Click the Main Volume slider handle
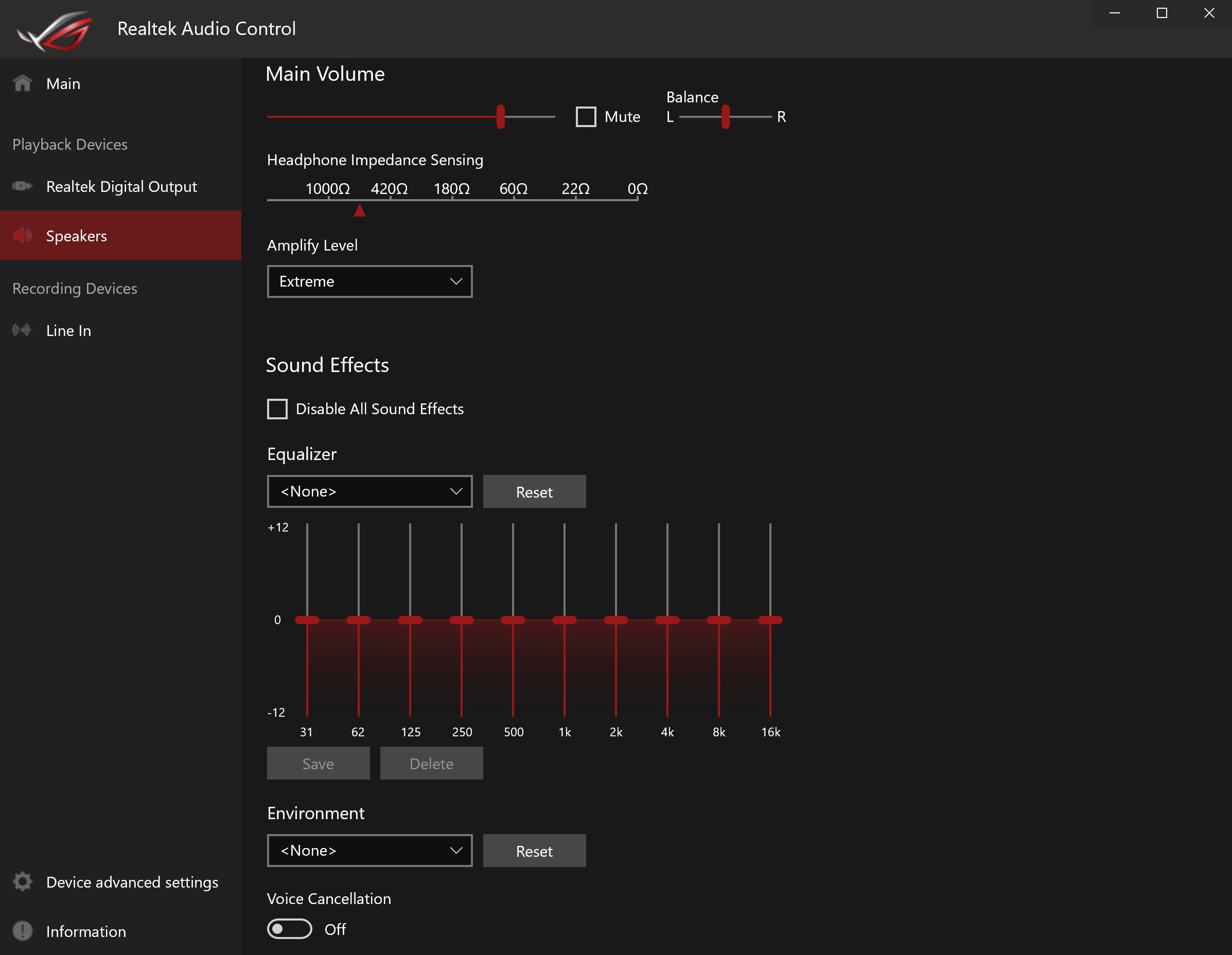This screenshot has height=955, width=1232. (500, 117)
